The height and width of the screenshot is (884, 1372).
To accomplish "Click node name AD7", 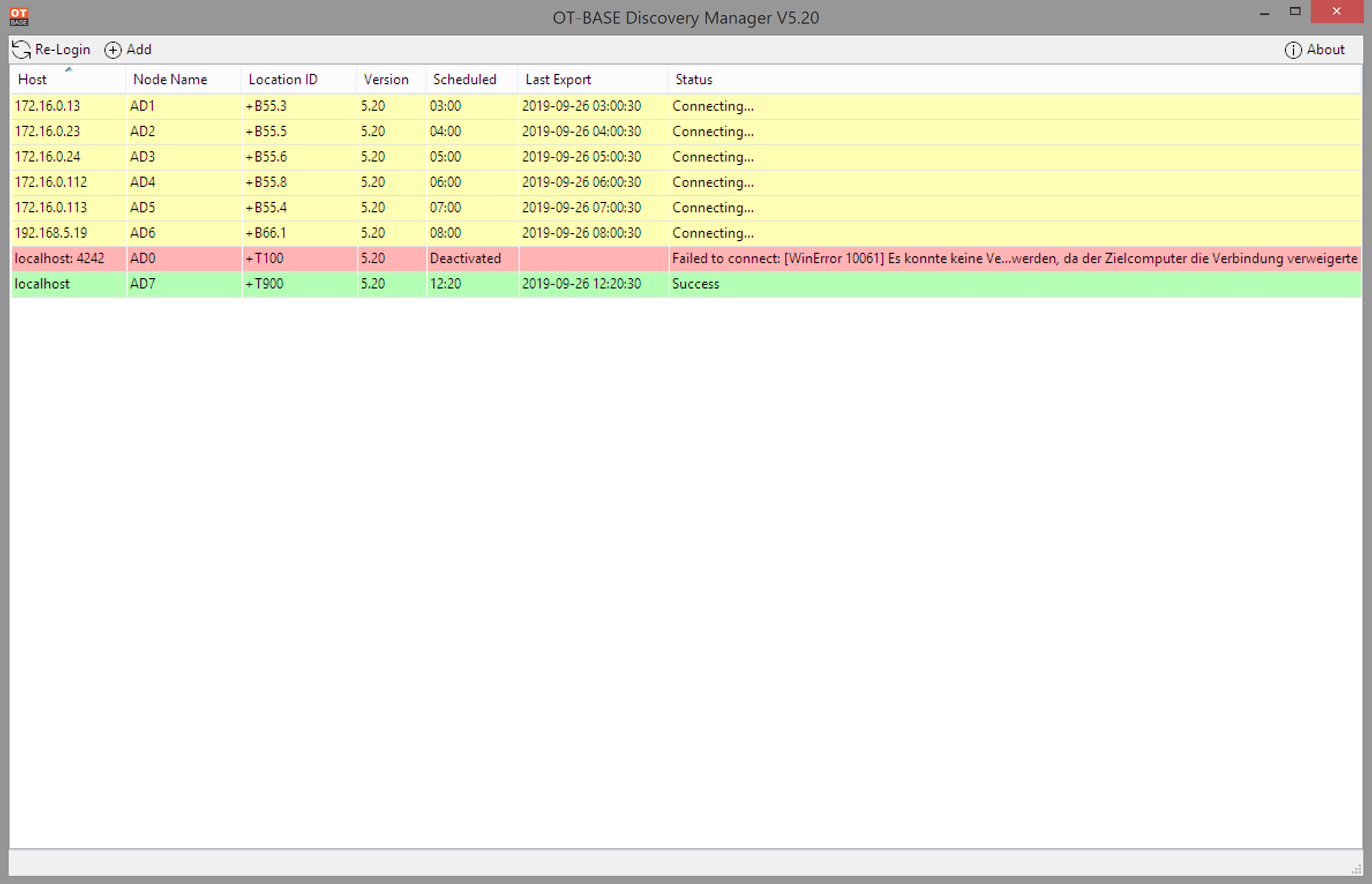I will pos(143,284).
